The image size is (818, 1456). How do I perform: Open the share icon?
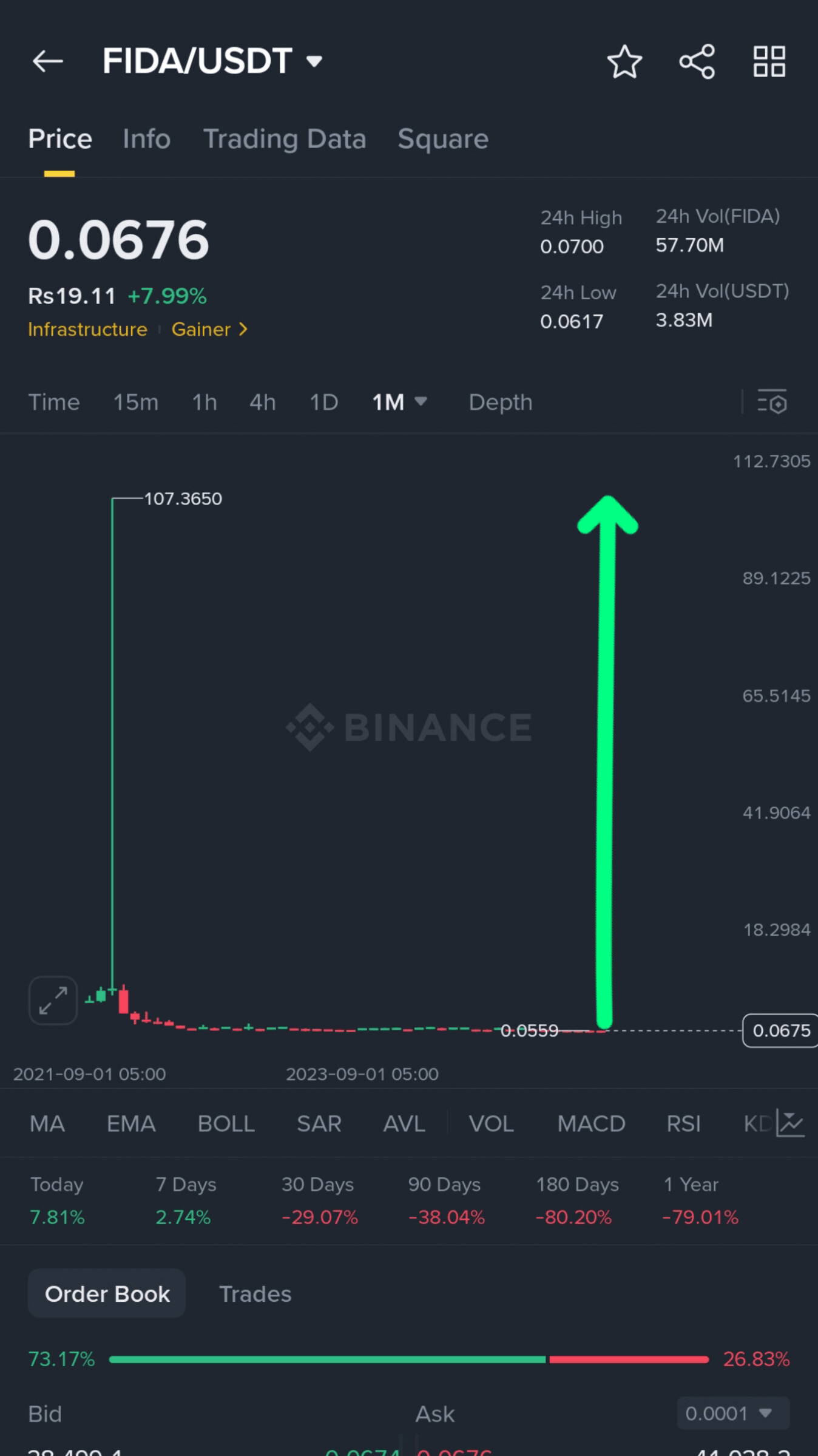tap(697, 61)
